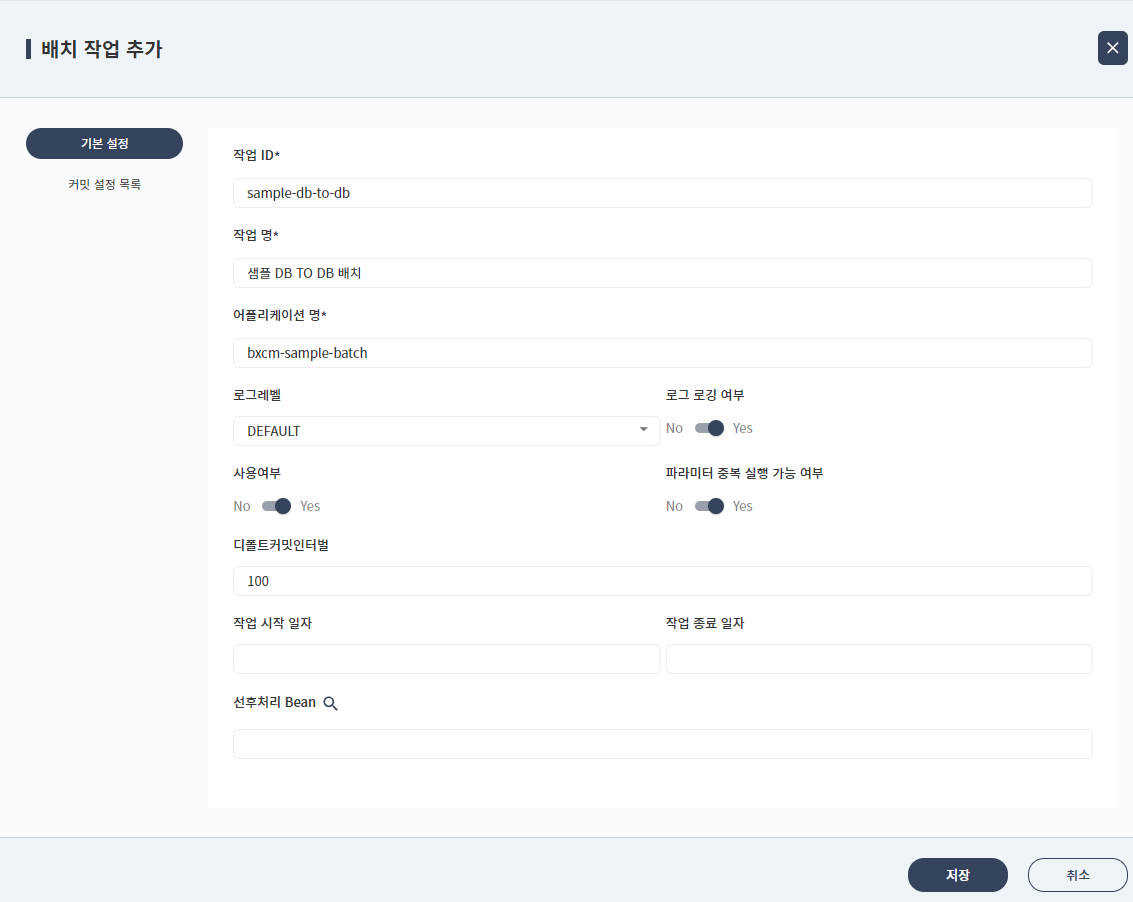Click the No label beside 로그 로깅 여부 switch
The width and height of the screenshot is (1133, 902).
coord(674,428)
